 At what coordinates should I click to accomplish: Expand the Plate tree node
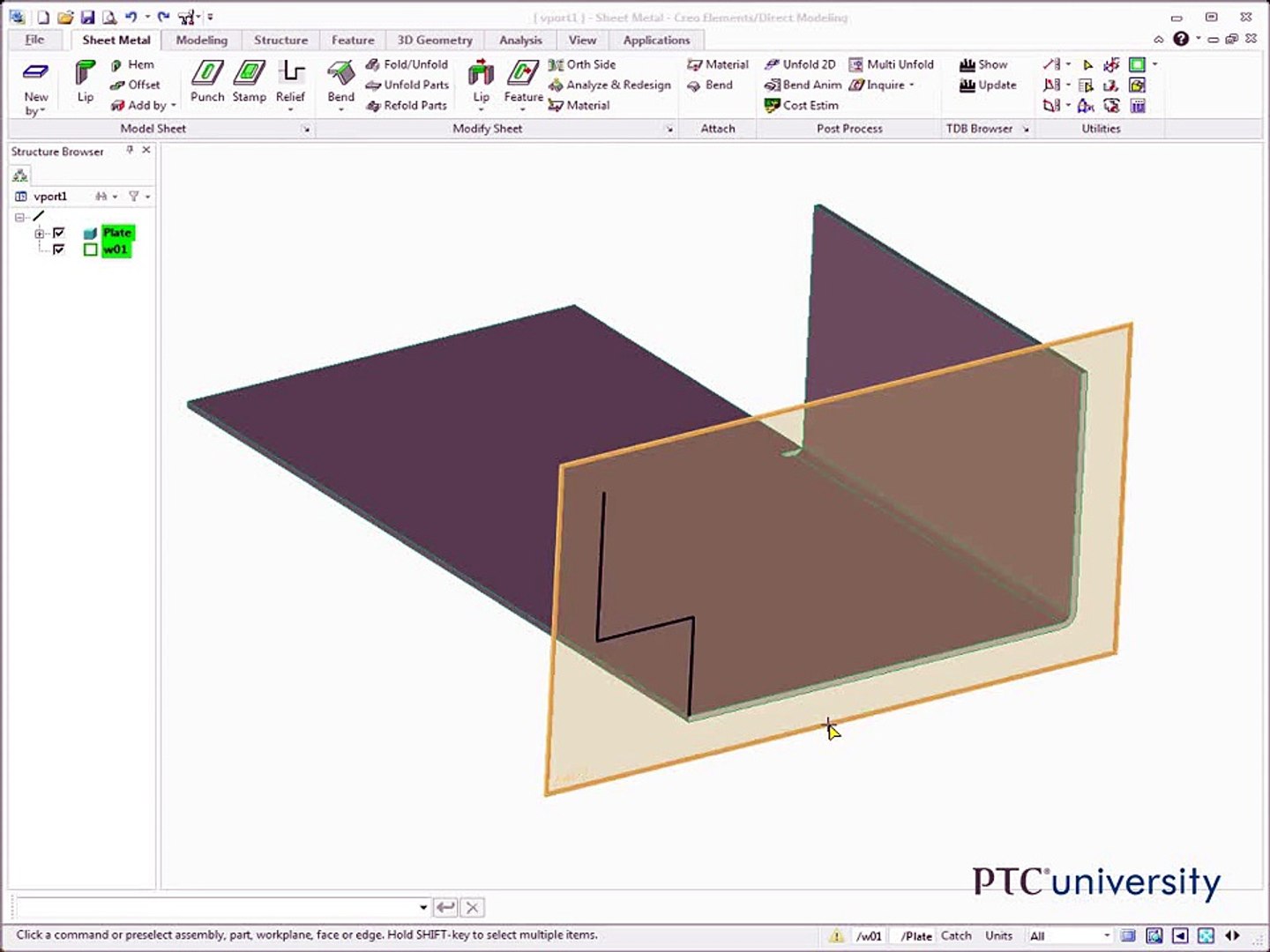pos(39,234)
